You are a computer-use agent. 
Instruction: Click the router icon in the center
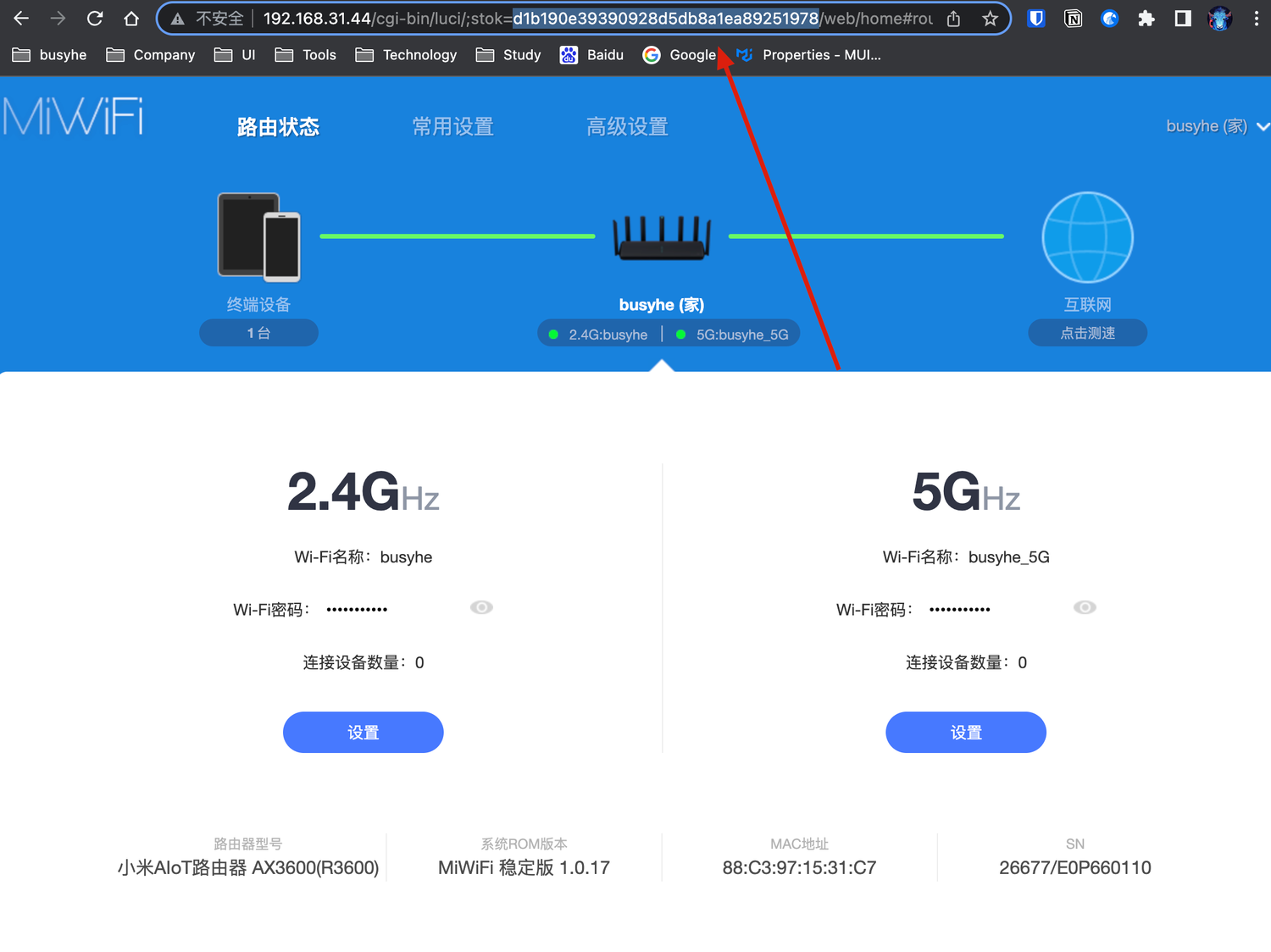(662, 237)
